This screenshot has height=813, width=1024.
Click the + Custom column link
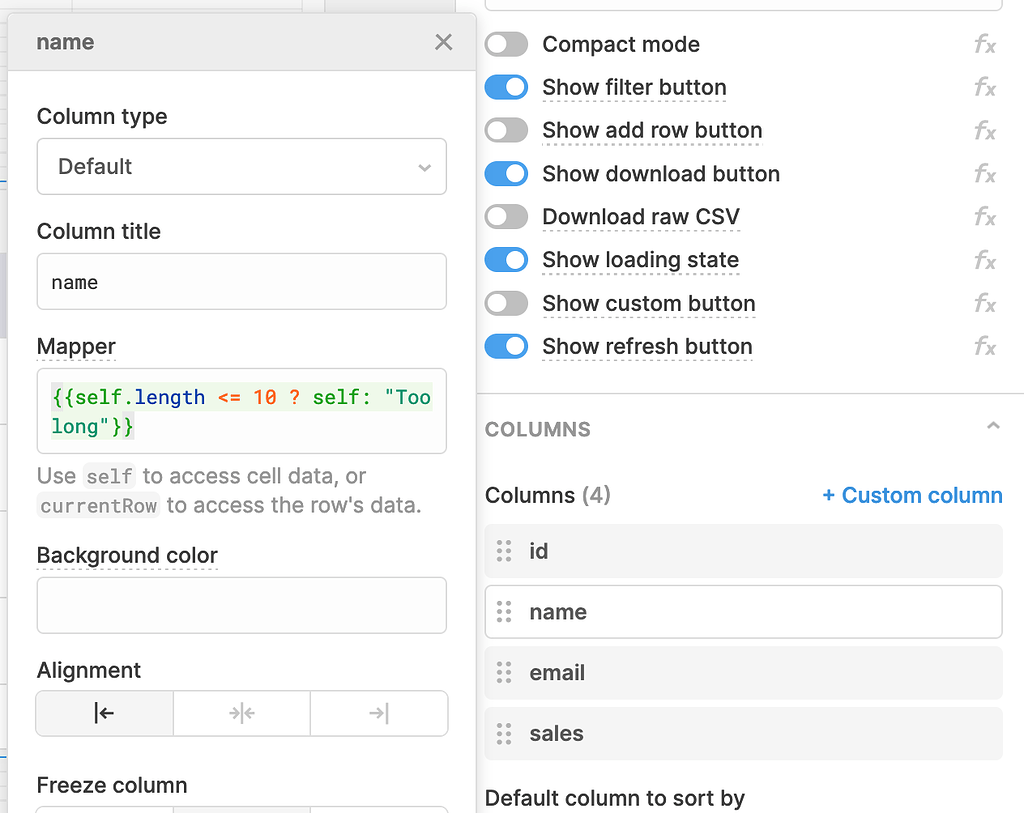[911, 495]
